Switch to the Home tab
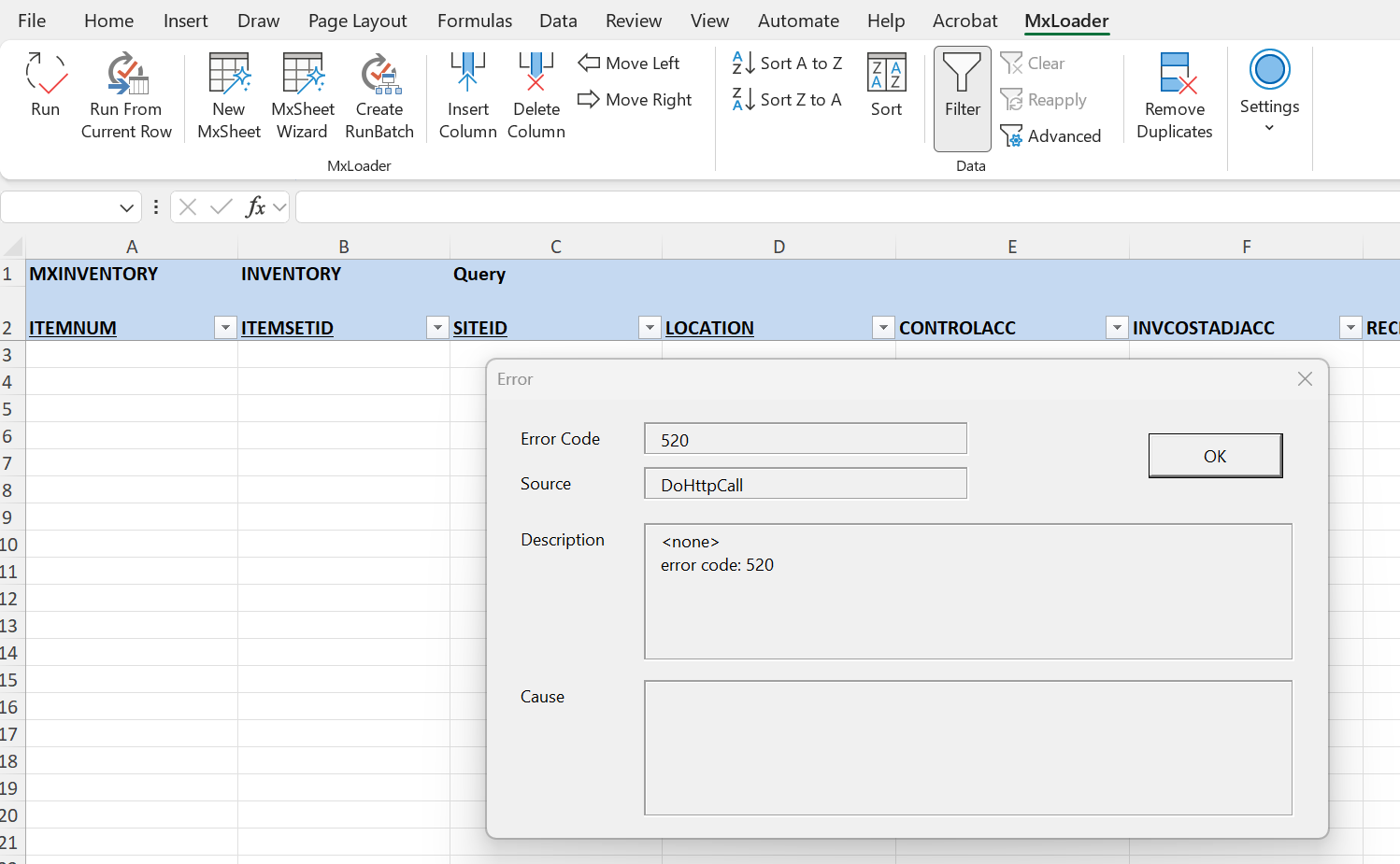Viewport: 1400px width, 864px height. click(108, 21)
